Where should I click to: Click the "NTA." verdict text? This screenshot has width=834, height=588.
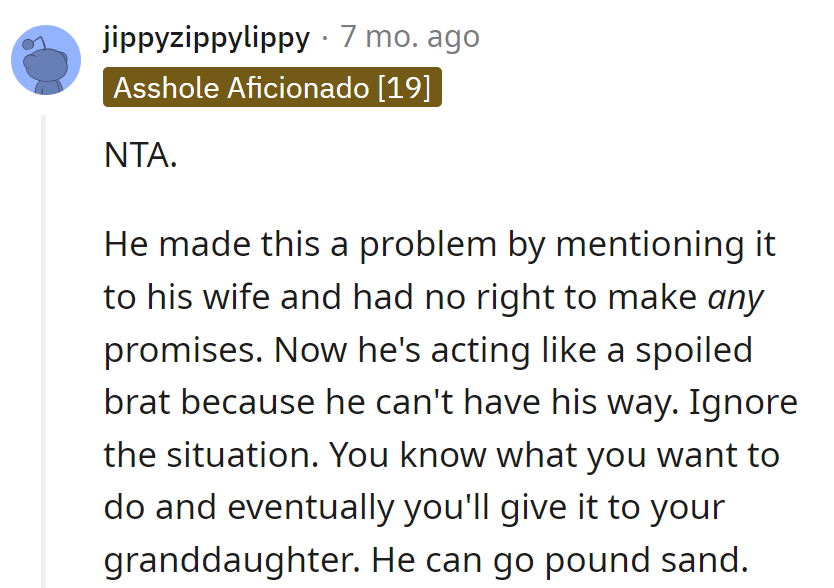click(141, 155)
